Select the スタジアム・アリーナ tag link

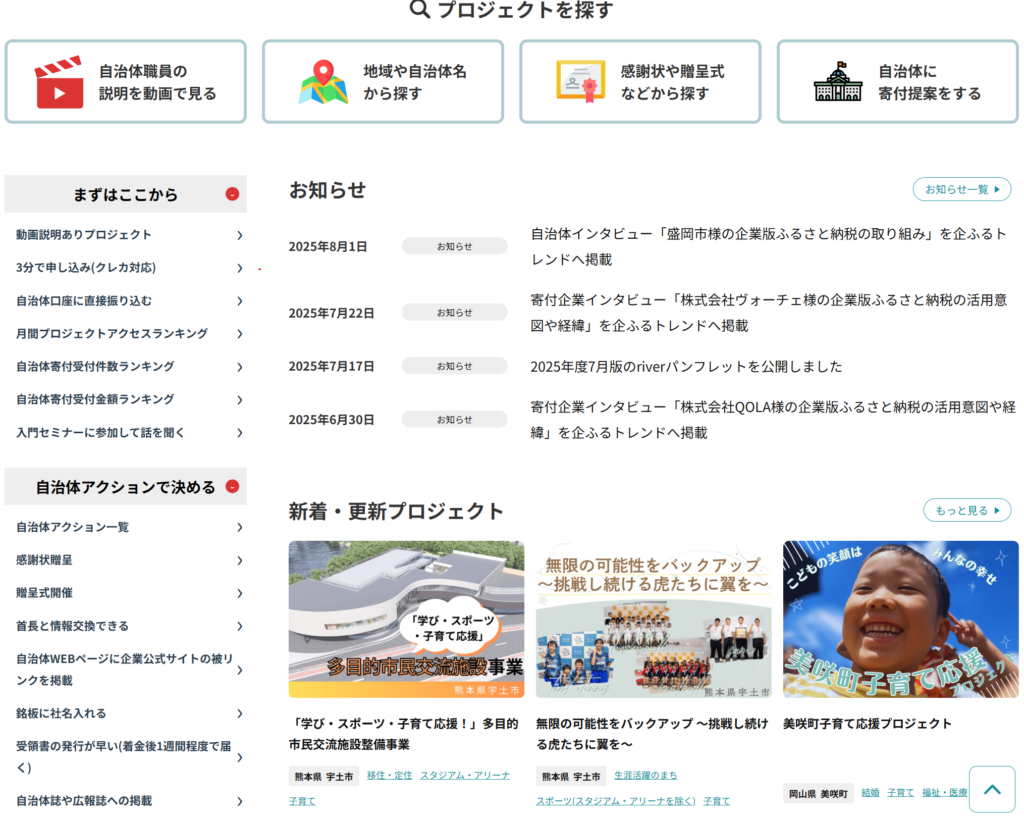tap(464, 775)
